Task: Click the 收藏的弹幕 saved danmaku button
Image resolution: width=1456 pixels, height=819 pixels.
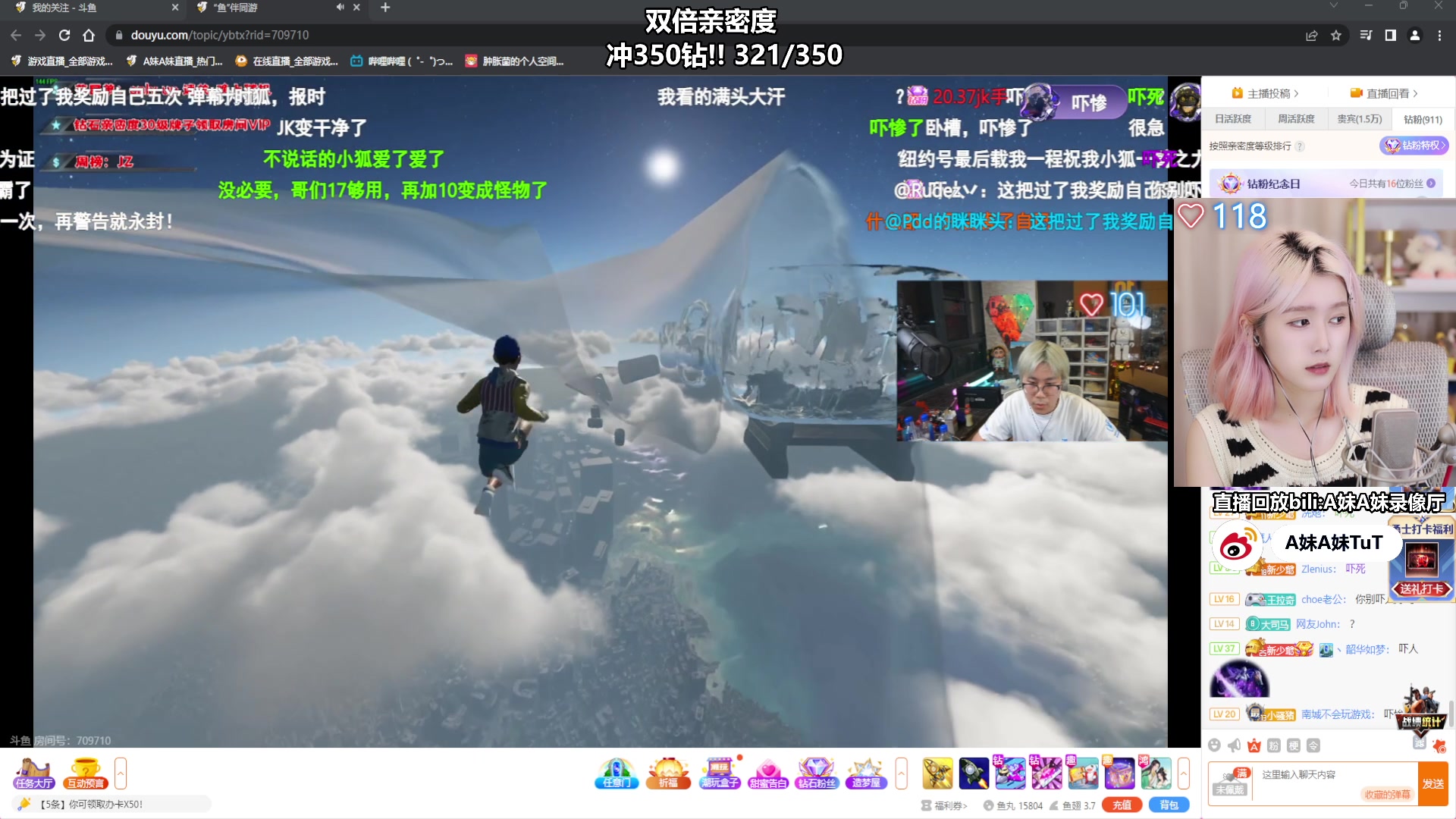Action: tap(1387, 794)
